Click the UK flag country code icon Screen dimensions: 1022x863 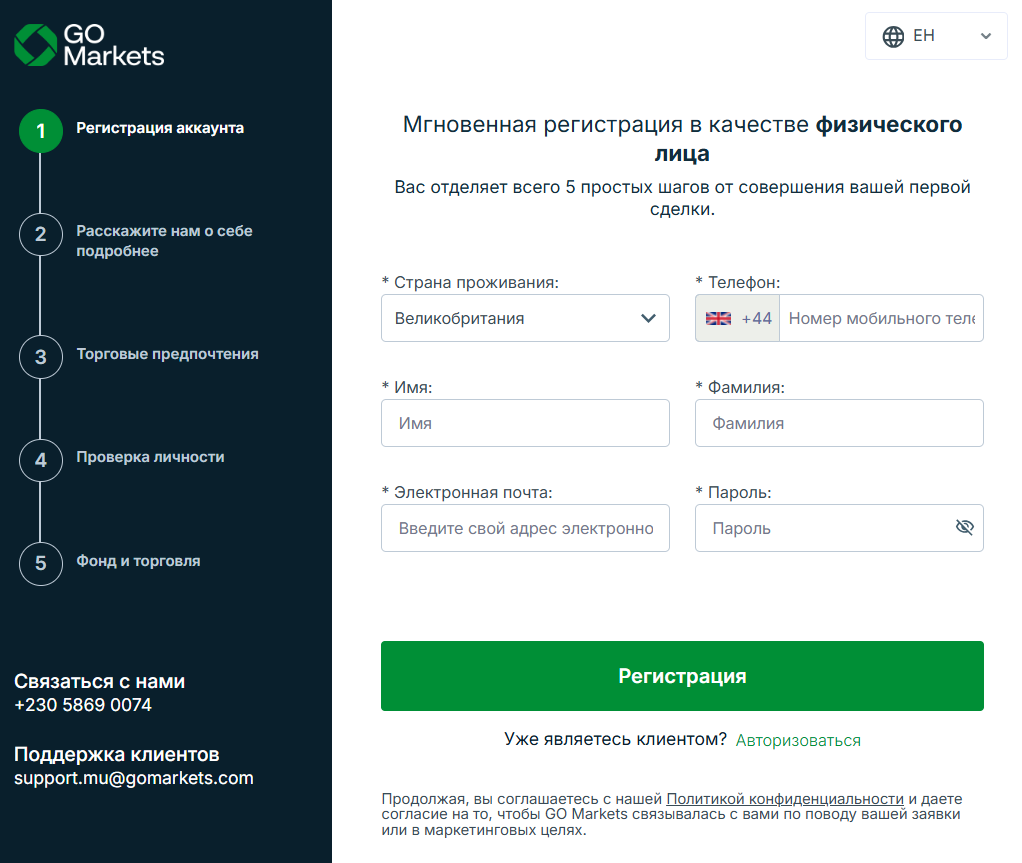[x=718, y=318]
